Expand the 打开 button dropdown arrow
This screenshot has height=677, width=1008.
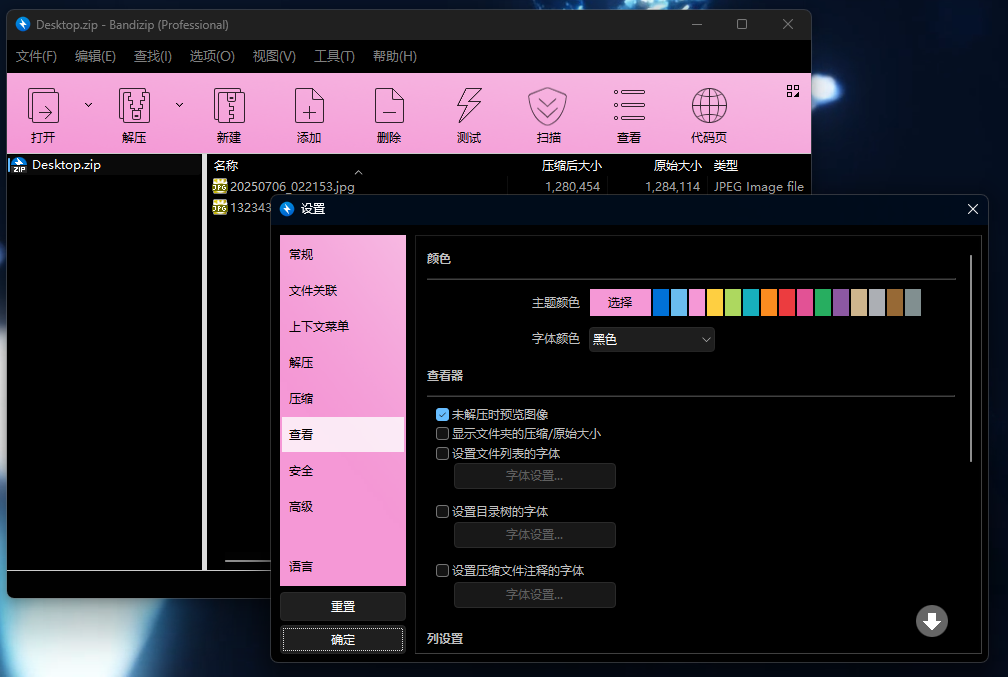[x=88, y=103]
